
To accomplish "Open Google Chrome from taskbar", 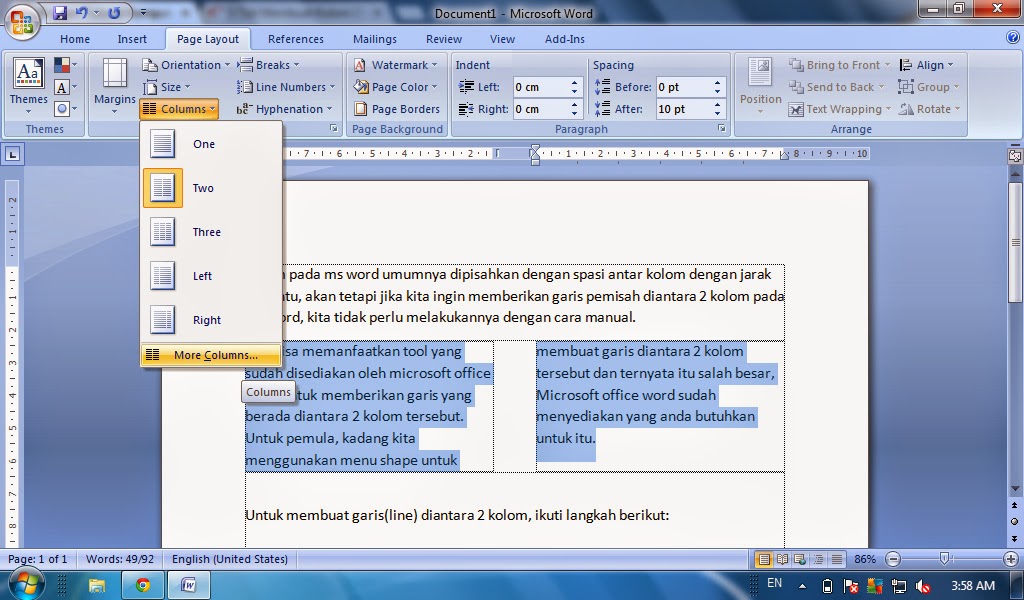I will click(142, 585).
